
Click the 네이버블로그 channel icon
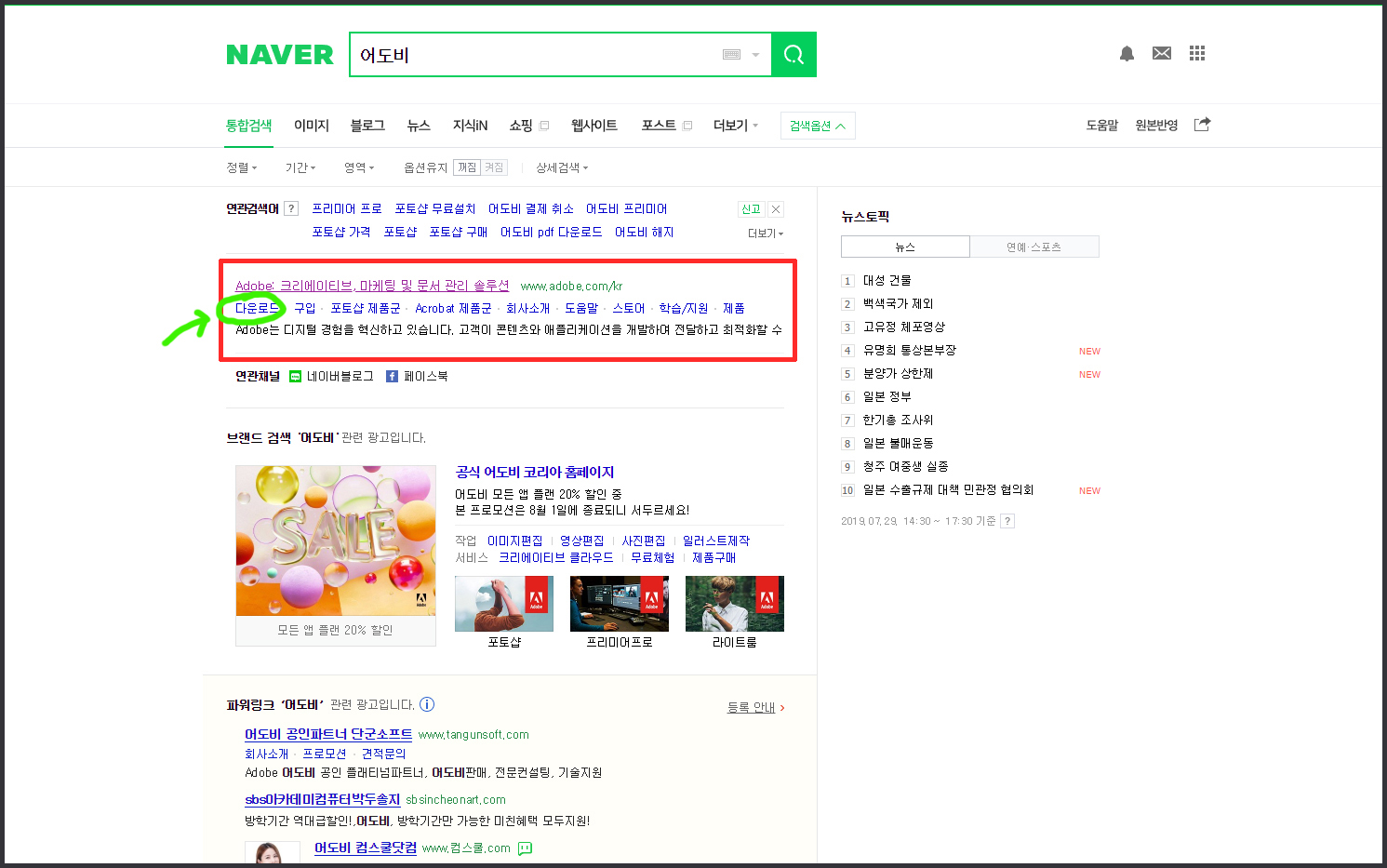tap(295, 376)
